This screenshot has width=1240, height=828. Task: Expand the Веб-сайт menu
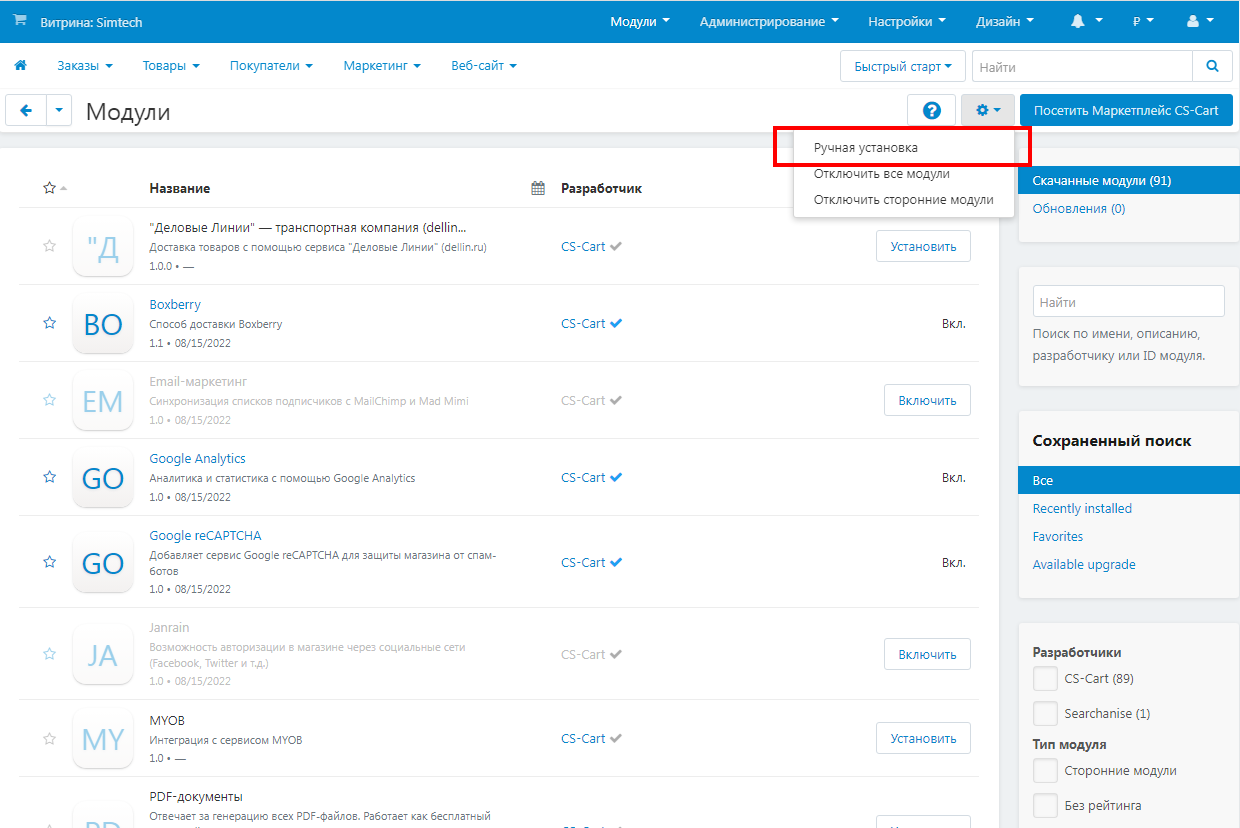point(484,66)
